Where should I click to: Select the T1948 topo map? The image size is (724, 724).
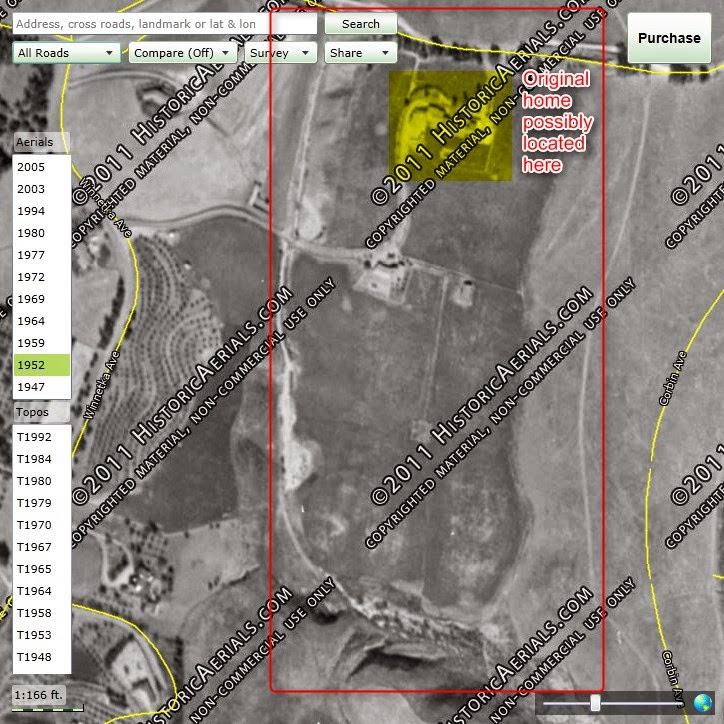pos(42,657)
